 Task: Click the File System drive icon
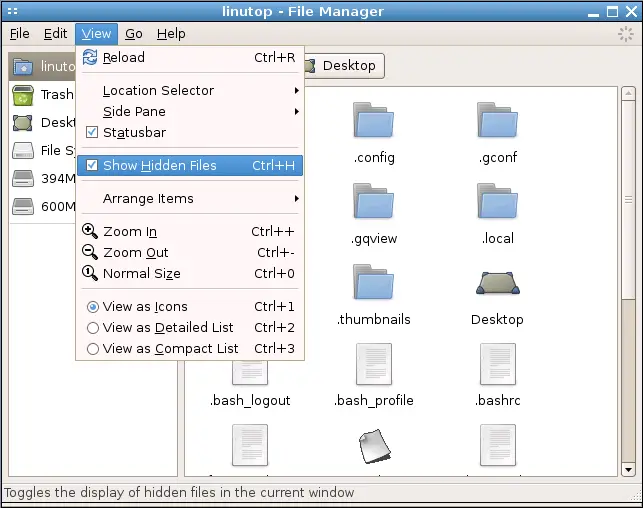coord(23,150)
